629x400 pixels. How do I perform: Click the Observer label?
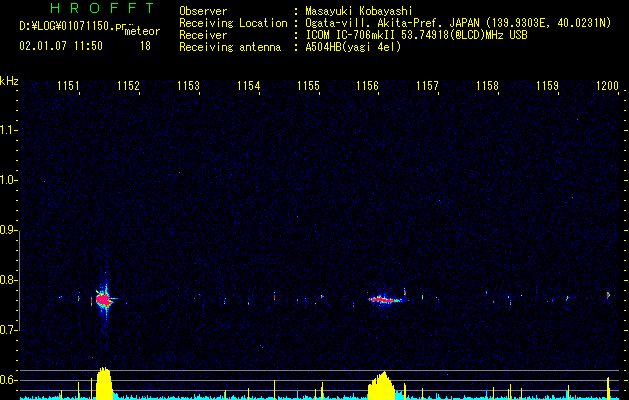[x=203, y=11]
